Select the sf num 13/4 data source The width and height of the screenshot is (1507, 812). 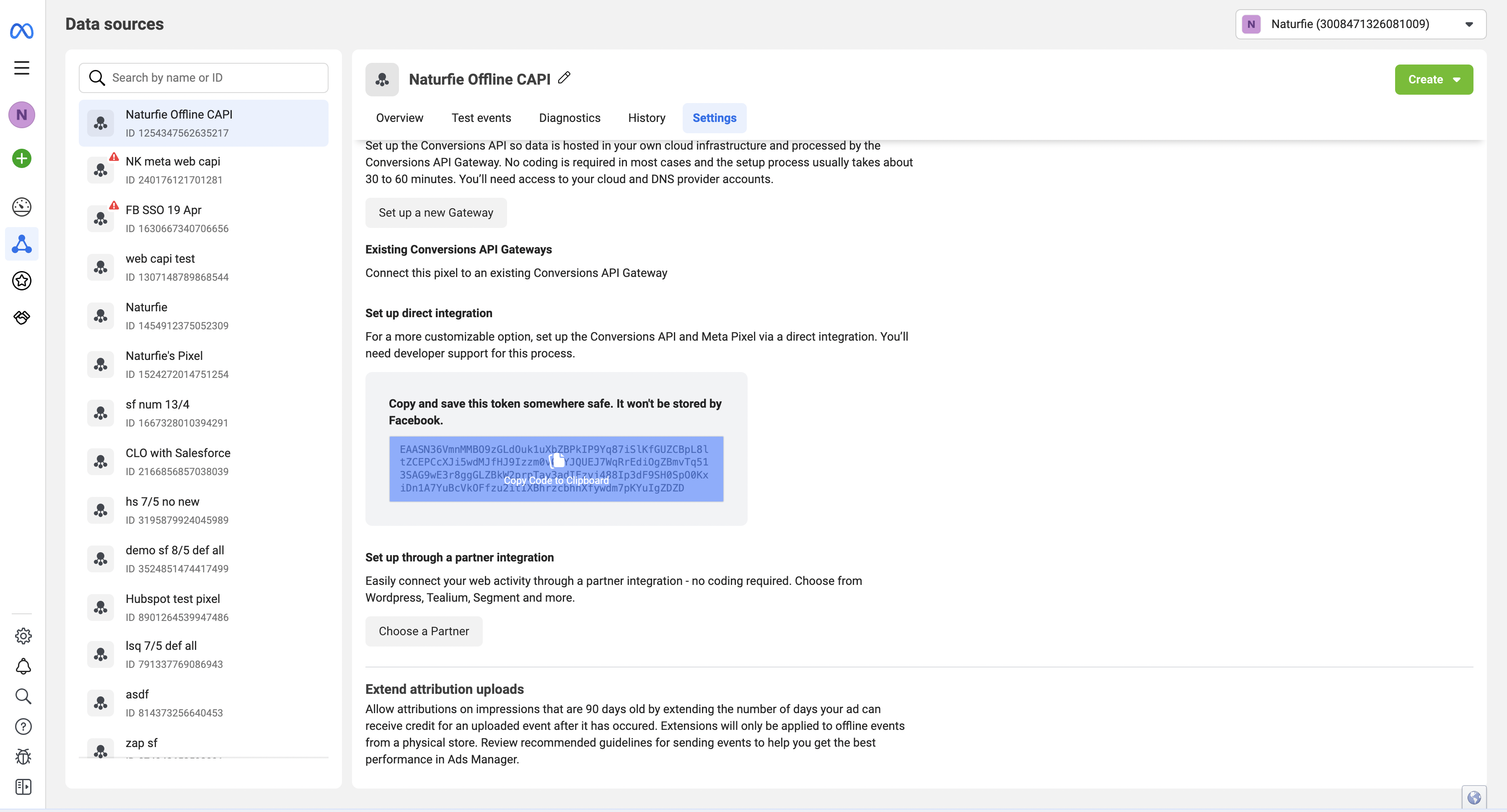204,413
